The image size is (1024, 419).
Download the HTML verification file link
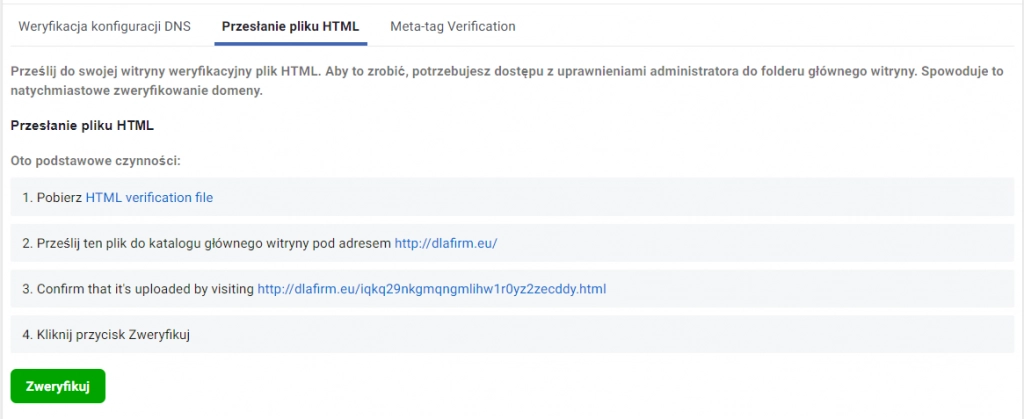click(149, 197)
